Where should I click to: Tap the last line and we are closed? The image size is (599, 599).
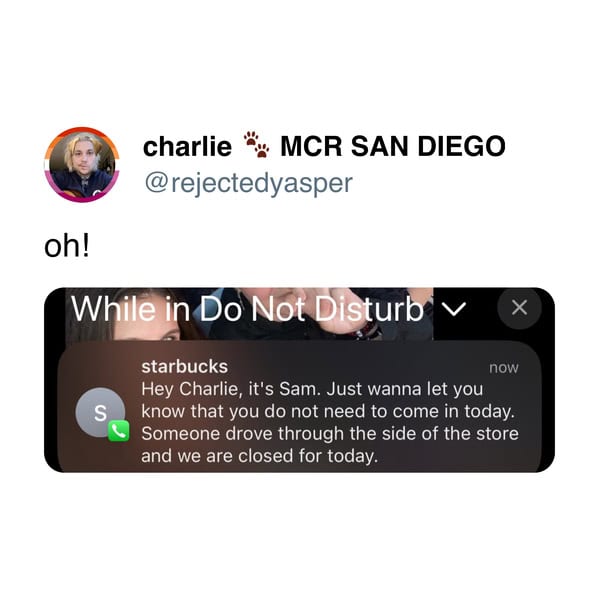pyautogui.click(x=259, y=456)
